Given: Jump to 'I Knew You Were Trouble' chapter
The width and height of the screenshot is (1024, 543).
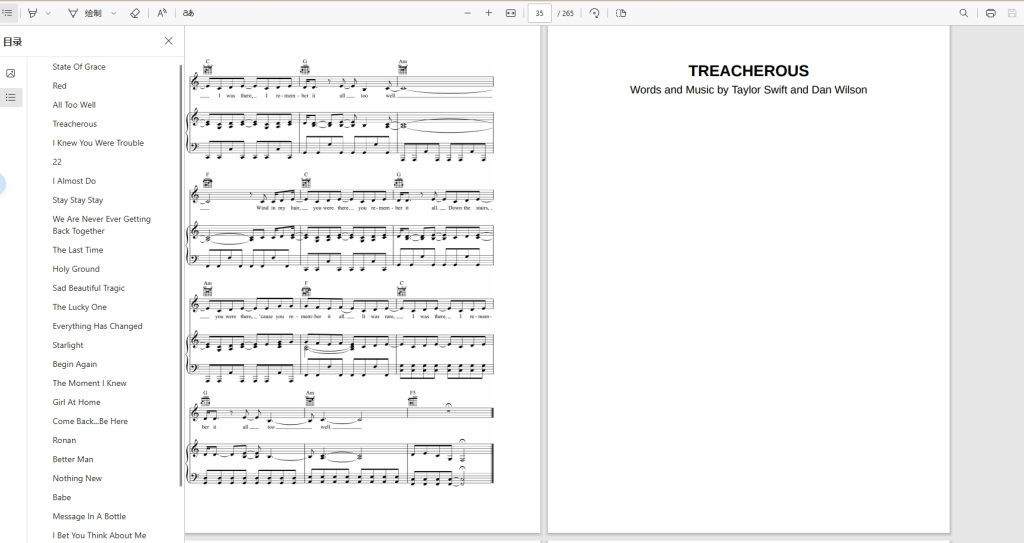Looking at the screenshot, I should click(x=98, y=143).
